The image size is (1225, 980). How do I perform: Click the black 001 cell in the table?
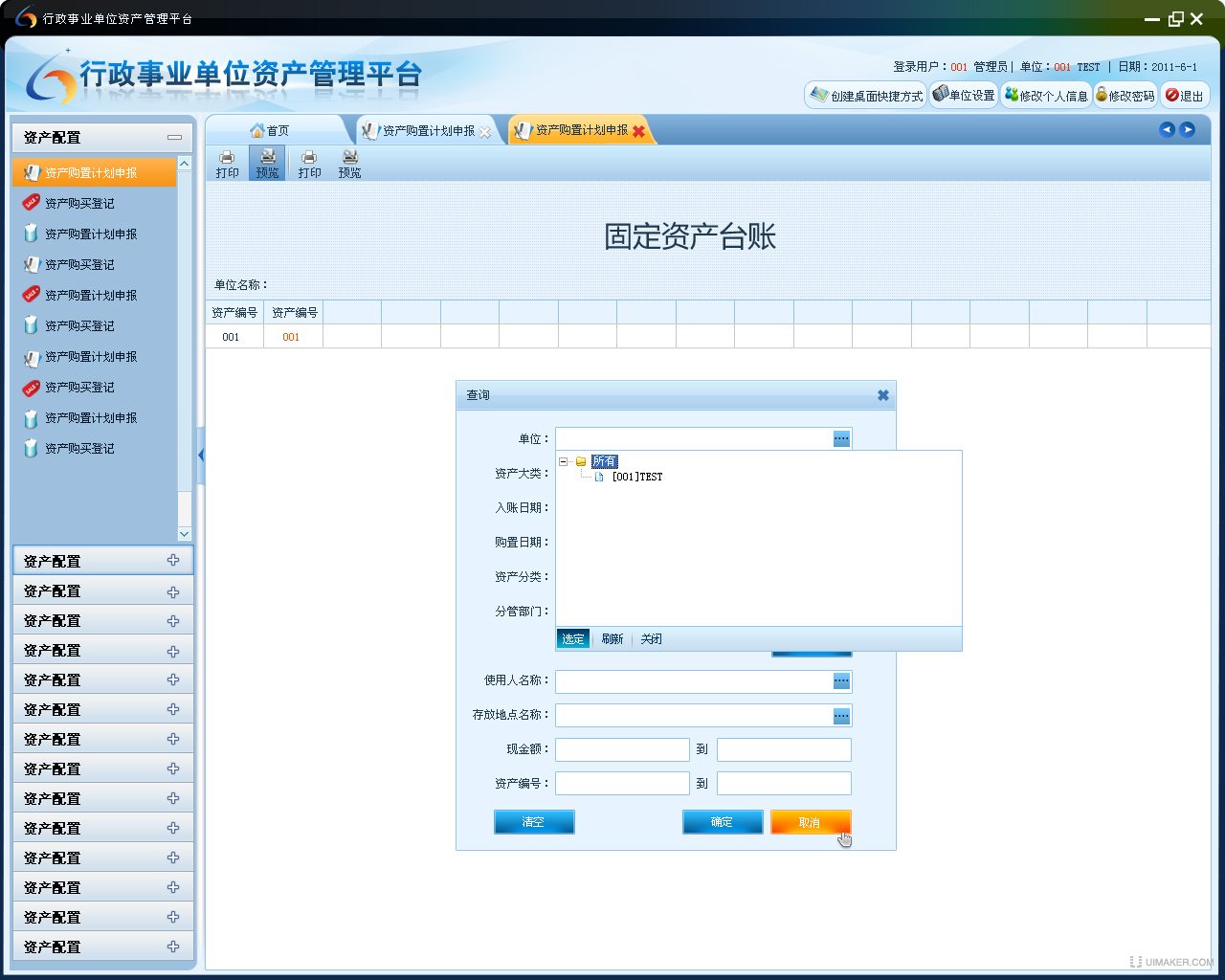232,337
